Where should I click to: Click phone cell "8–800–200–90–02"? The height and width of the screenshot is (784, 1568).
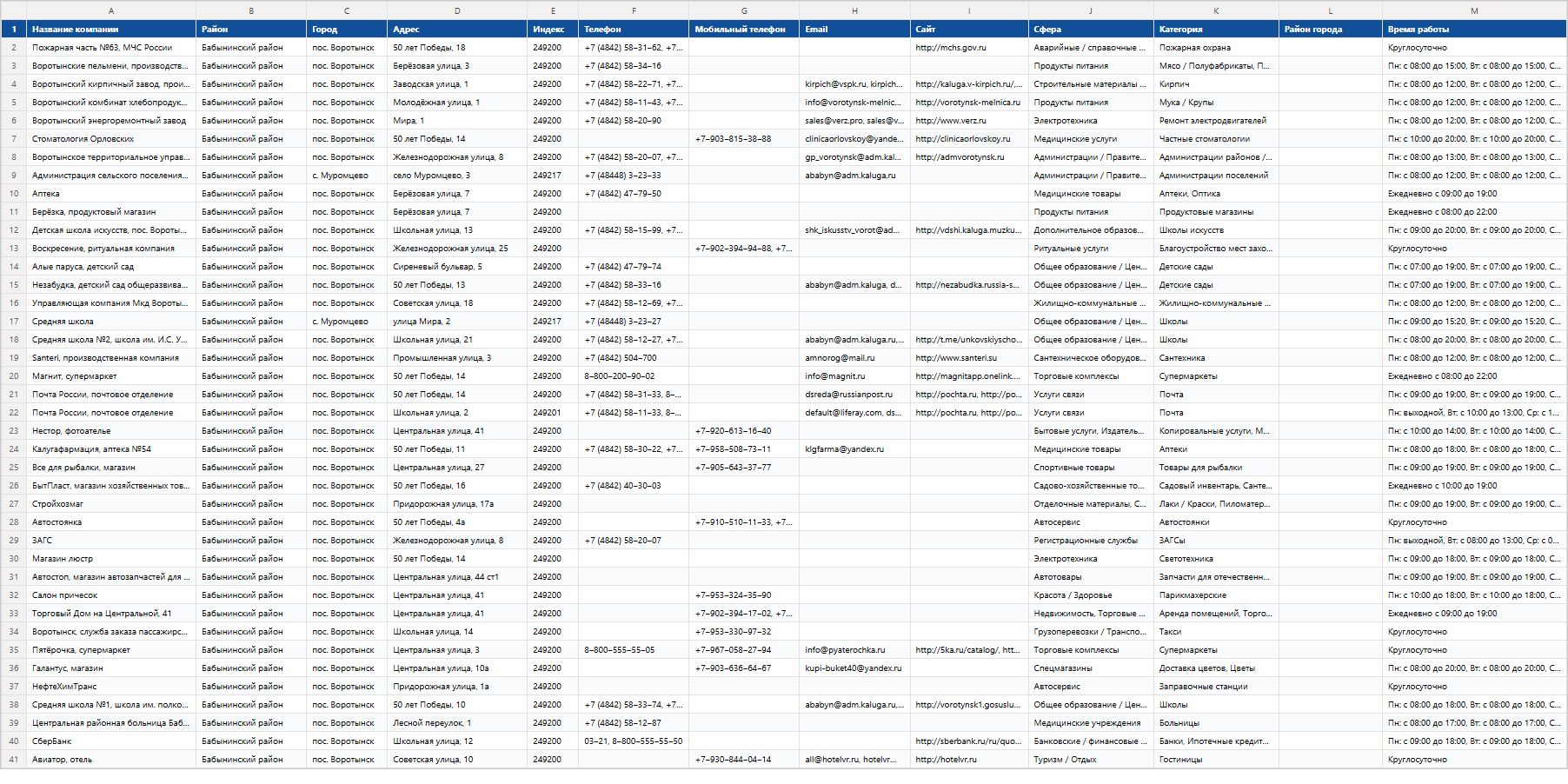pyautogui.click(x=634, y=376)
